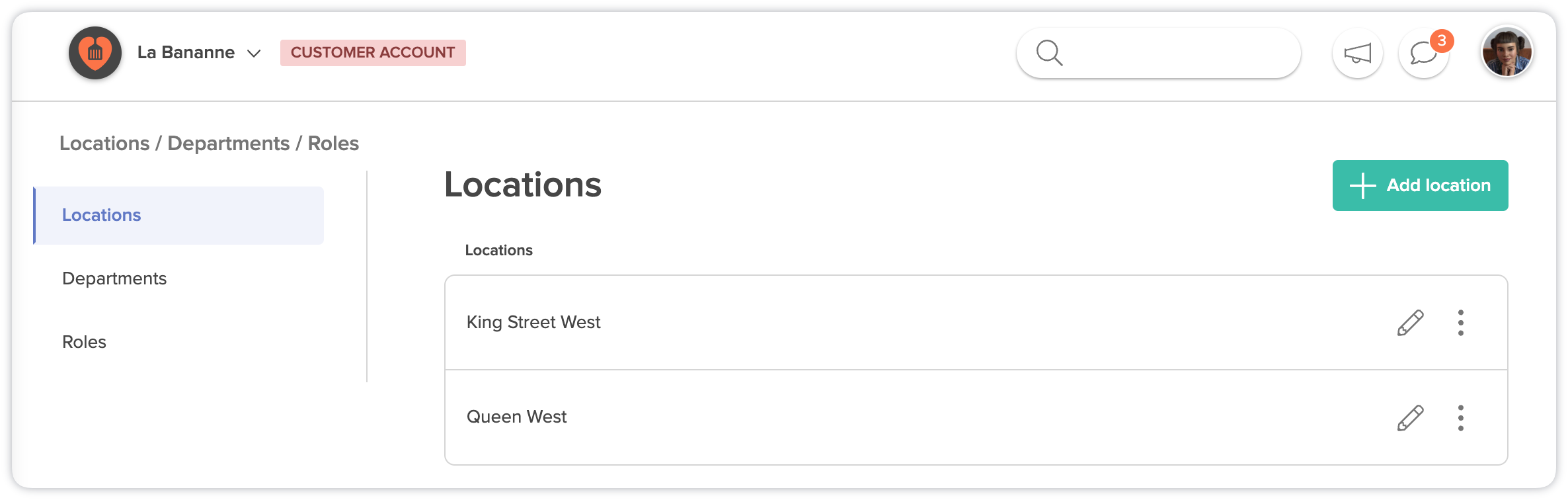
Task: Open more options for King Street West
Action: point(1460,323)
